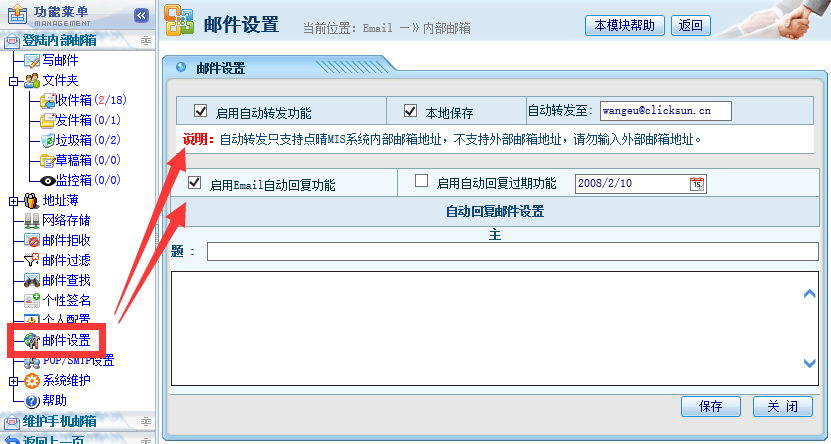
Task: Click the 监控箱 eye icon
Action: [x=48, y=181]
